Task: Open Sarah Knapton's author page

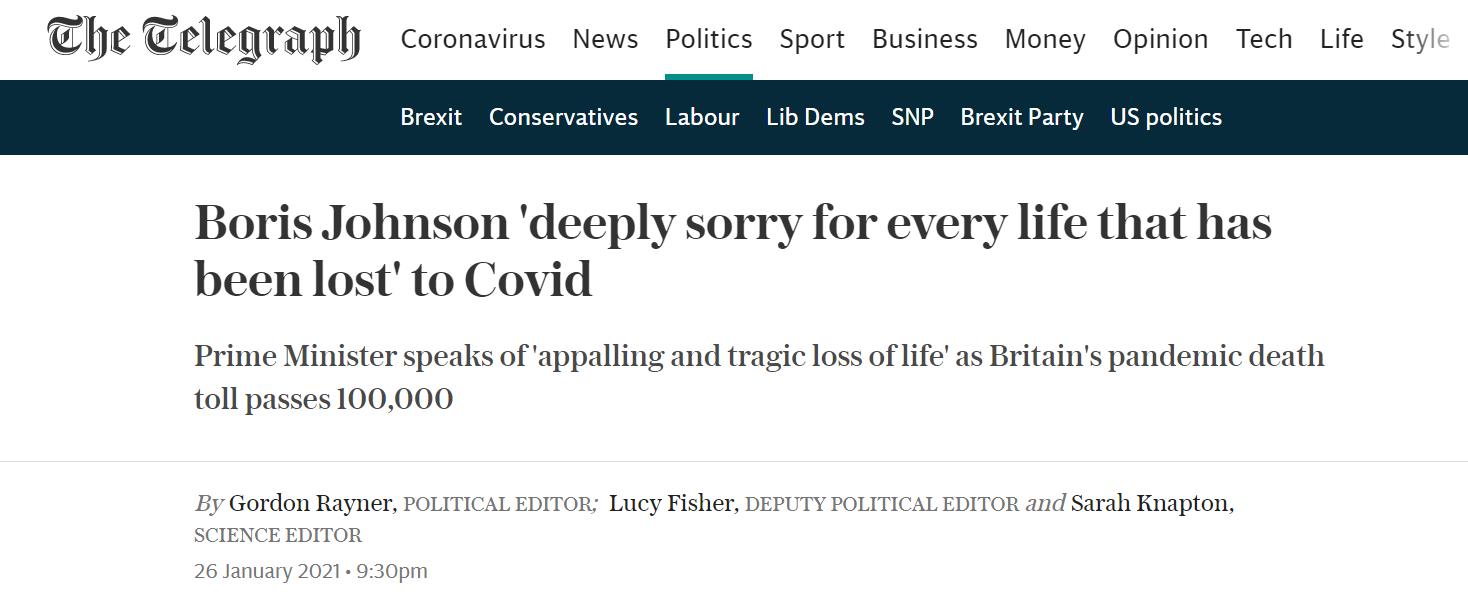Action: coord(1151,503)
